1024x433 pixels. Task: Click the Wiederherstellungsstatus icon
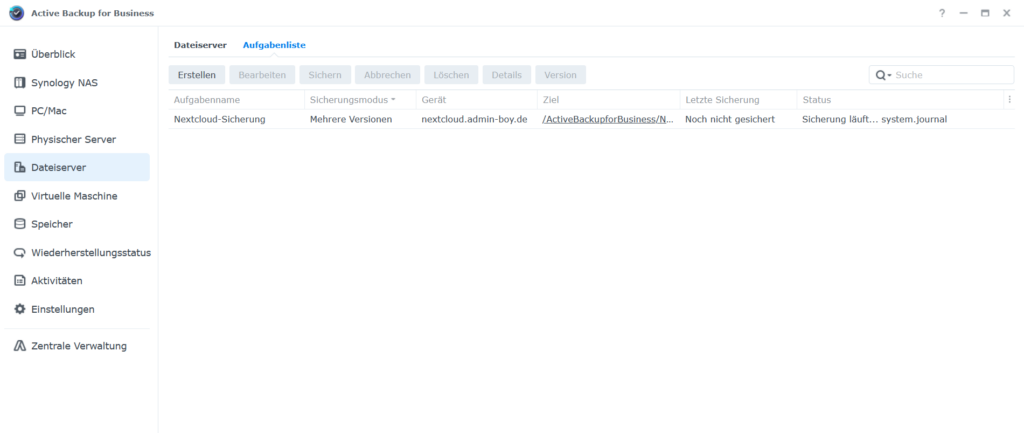coord(20,253)
